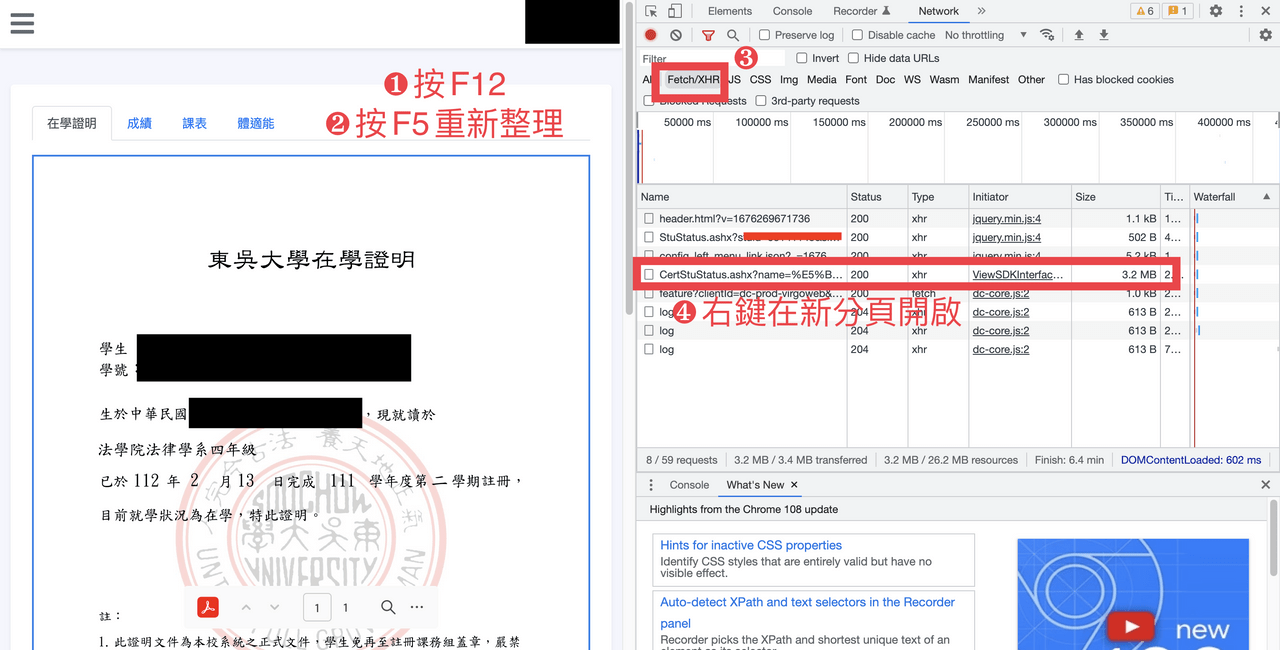Image resolution: width=1280 pixels, height=650 pixels.
Task: Check 3rd-party requests
Action: pos(761,100)
